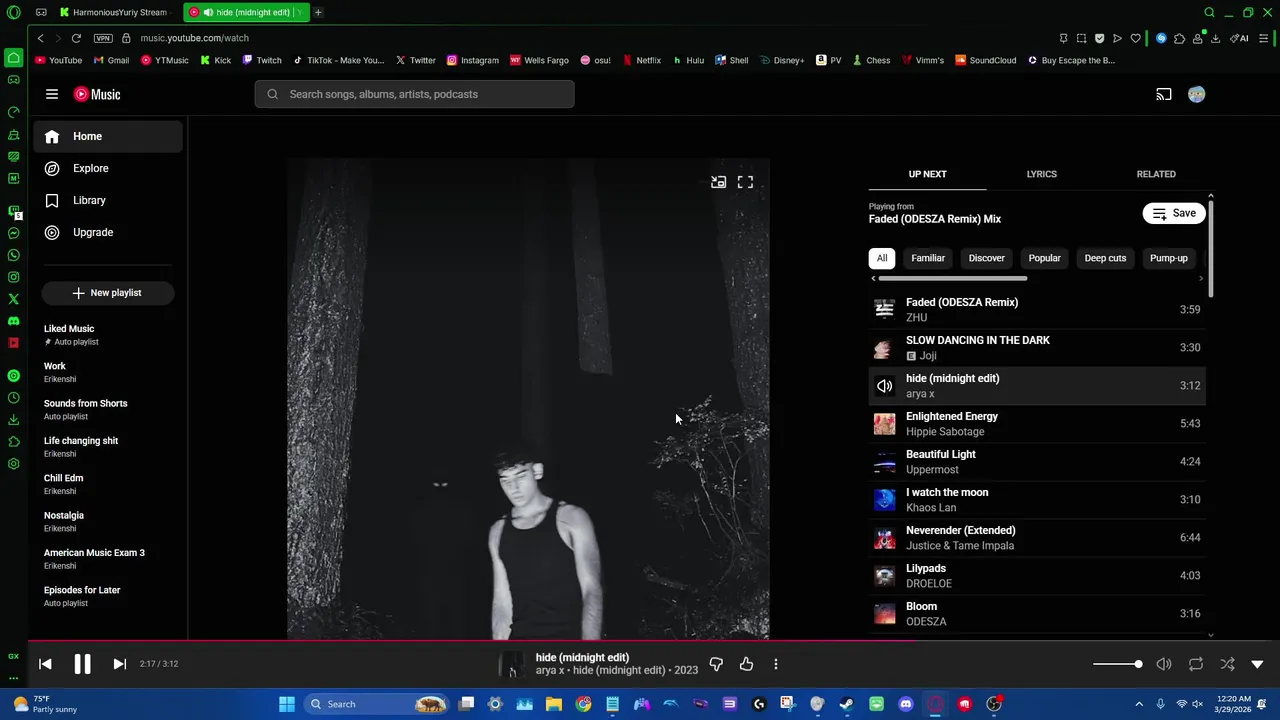The image size is (1280, 720).
Task: Switch to the LYRICS tab
Action: [x=1041, y=174]
